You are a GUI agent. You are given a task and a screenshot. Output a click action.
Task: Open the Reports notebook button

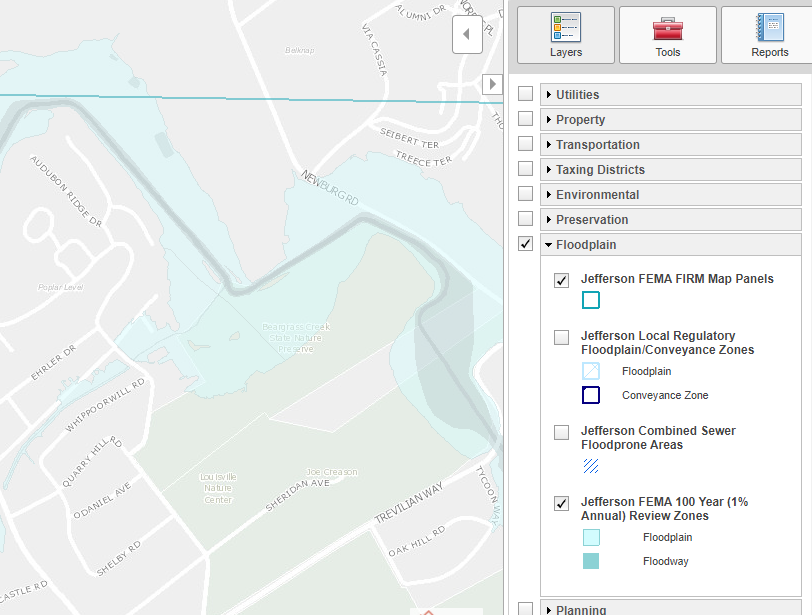[x=768, y=35]
